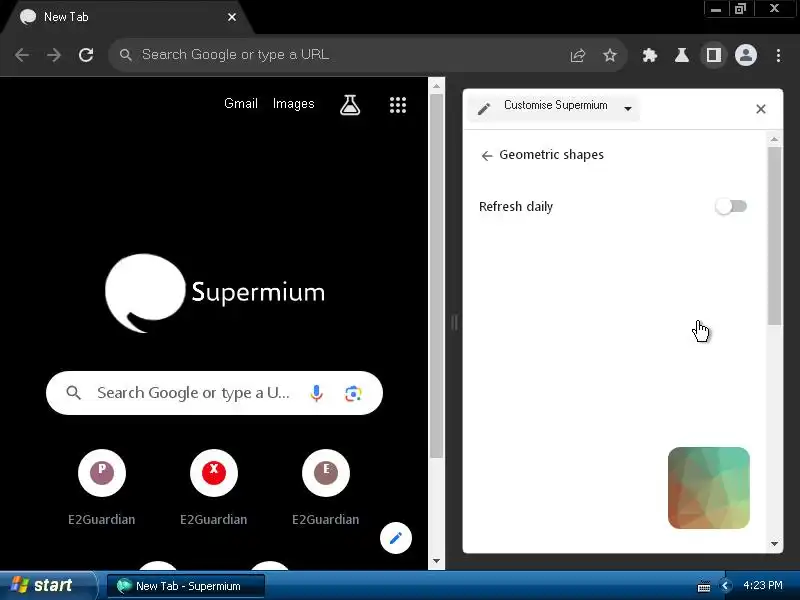This screenshot has height=600, width=800.
Task: Click the side panel resize handle
Action: point(454,322)
